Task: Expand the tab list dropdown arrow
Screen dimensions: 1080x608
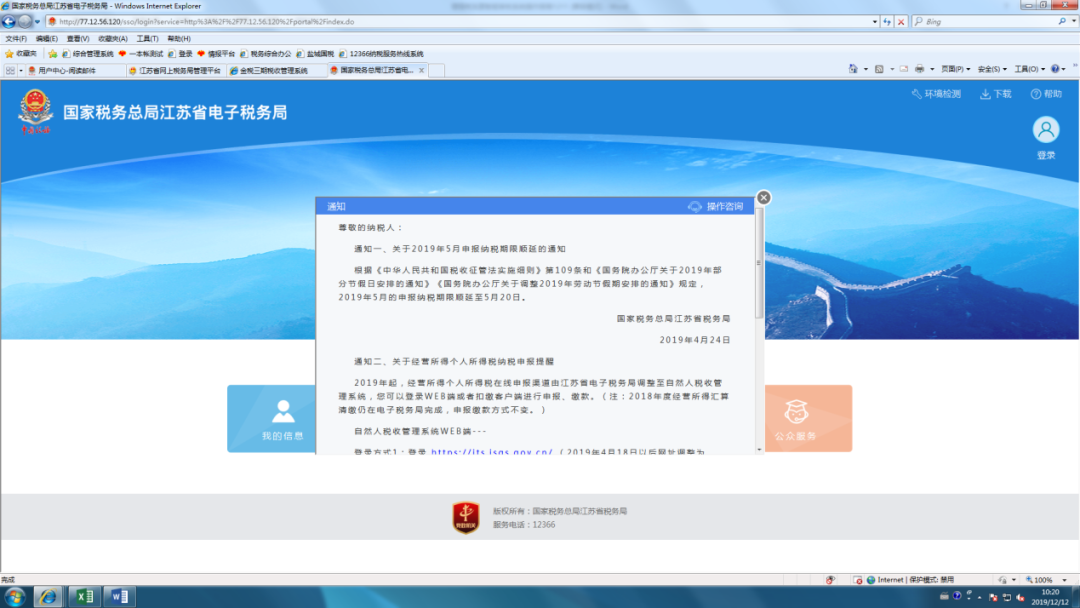Action: pos(21,70)
